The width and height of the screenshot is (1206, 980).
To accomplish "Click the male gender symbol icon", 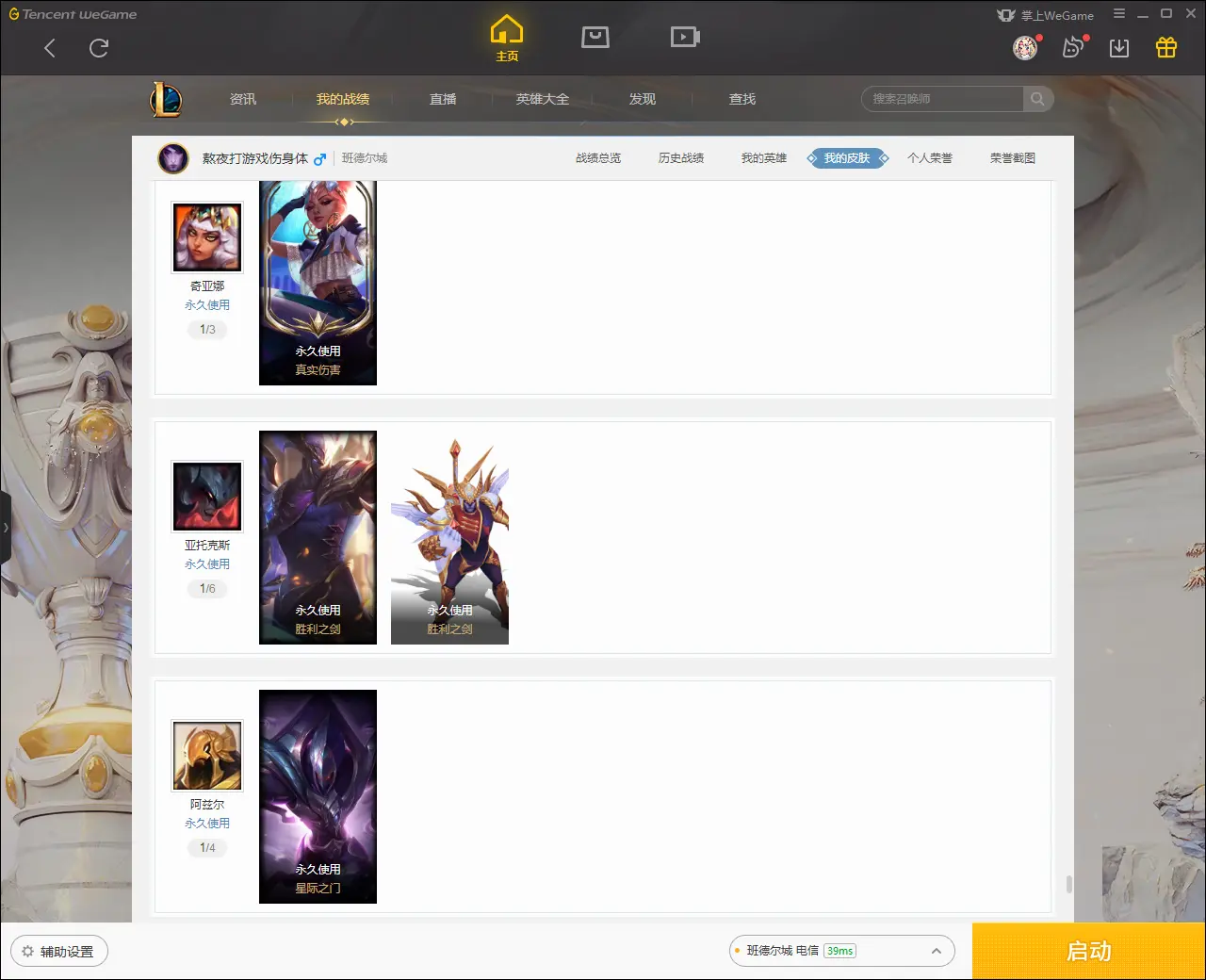I will pyautogui.click(x=320, y=158).
